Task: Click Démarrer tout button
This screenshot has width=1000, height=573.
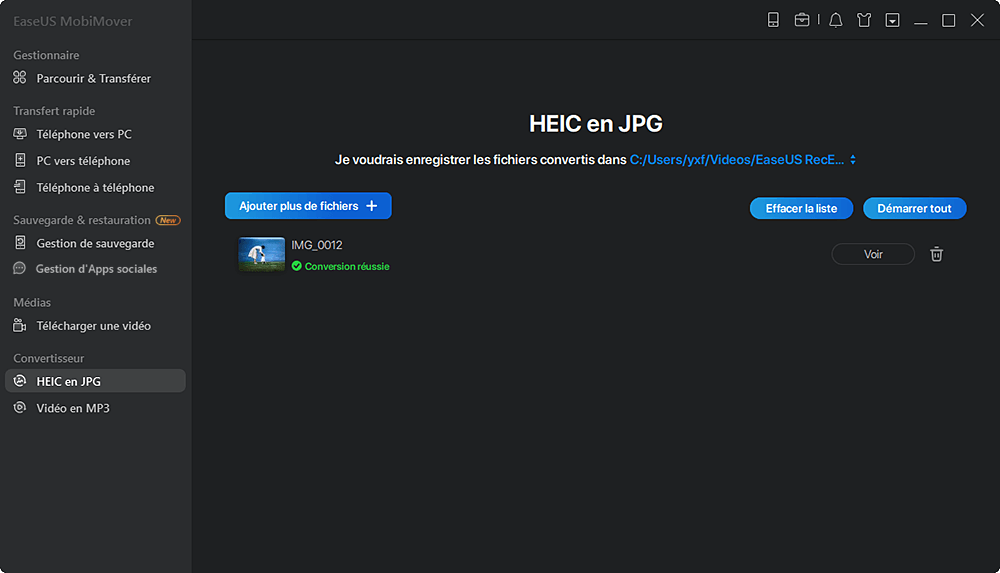Action: 915,208
